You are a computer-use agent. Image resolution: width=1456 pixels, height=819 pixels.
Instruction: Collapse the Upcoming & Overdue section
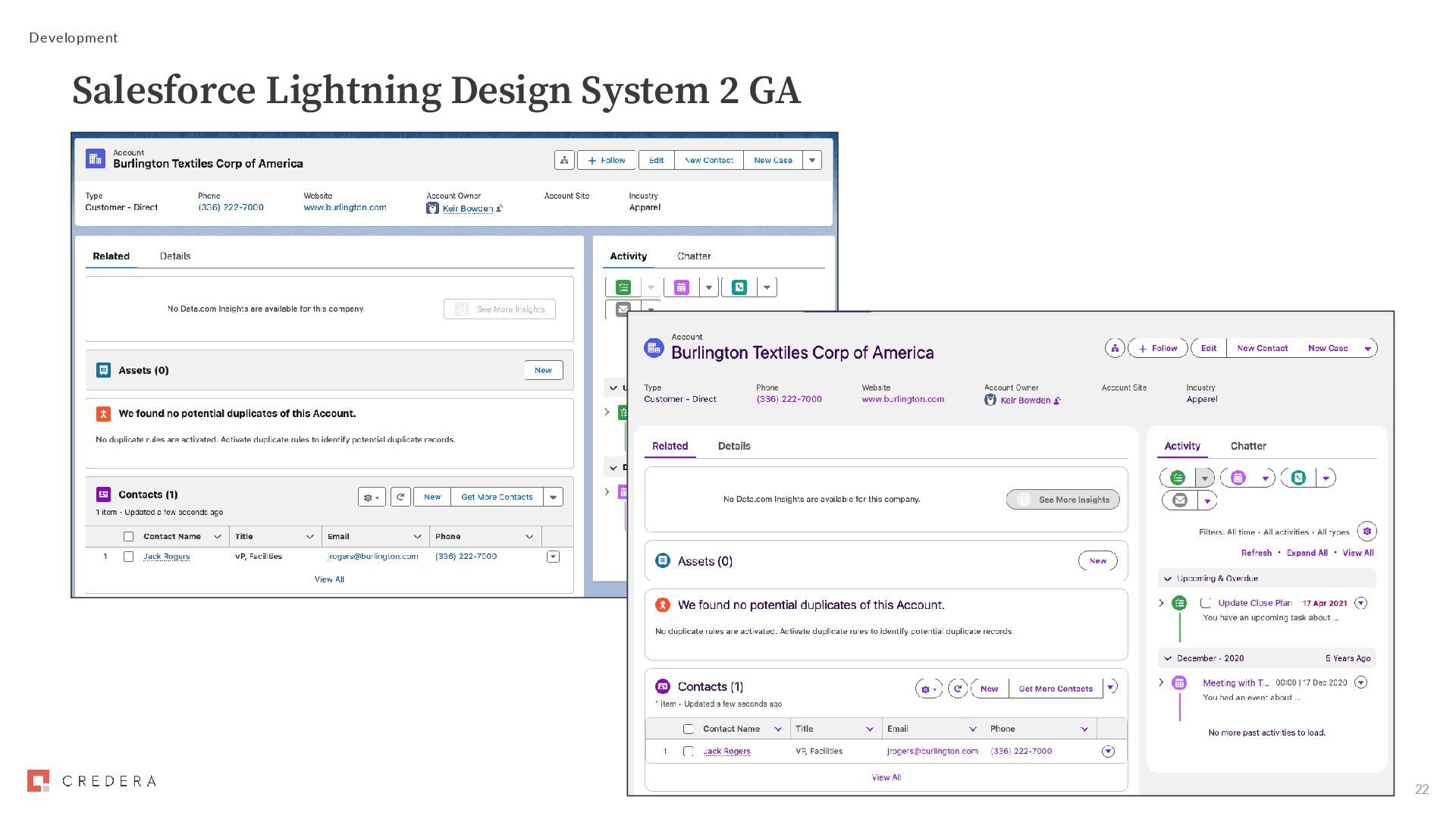tap(1168, 579)
